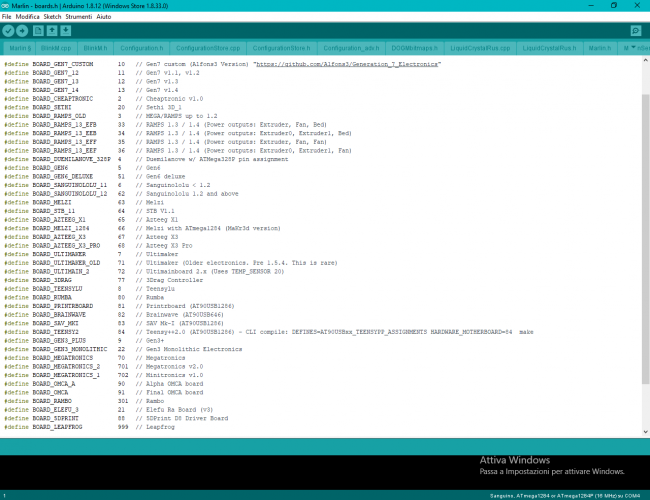This screenshot has width=650, height=500.
Task: Open the File menu
Action: point(7,17)
